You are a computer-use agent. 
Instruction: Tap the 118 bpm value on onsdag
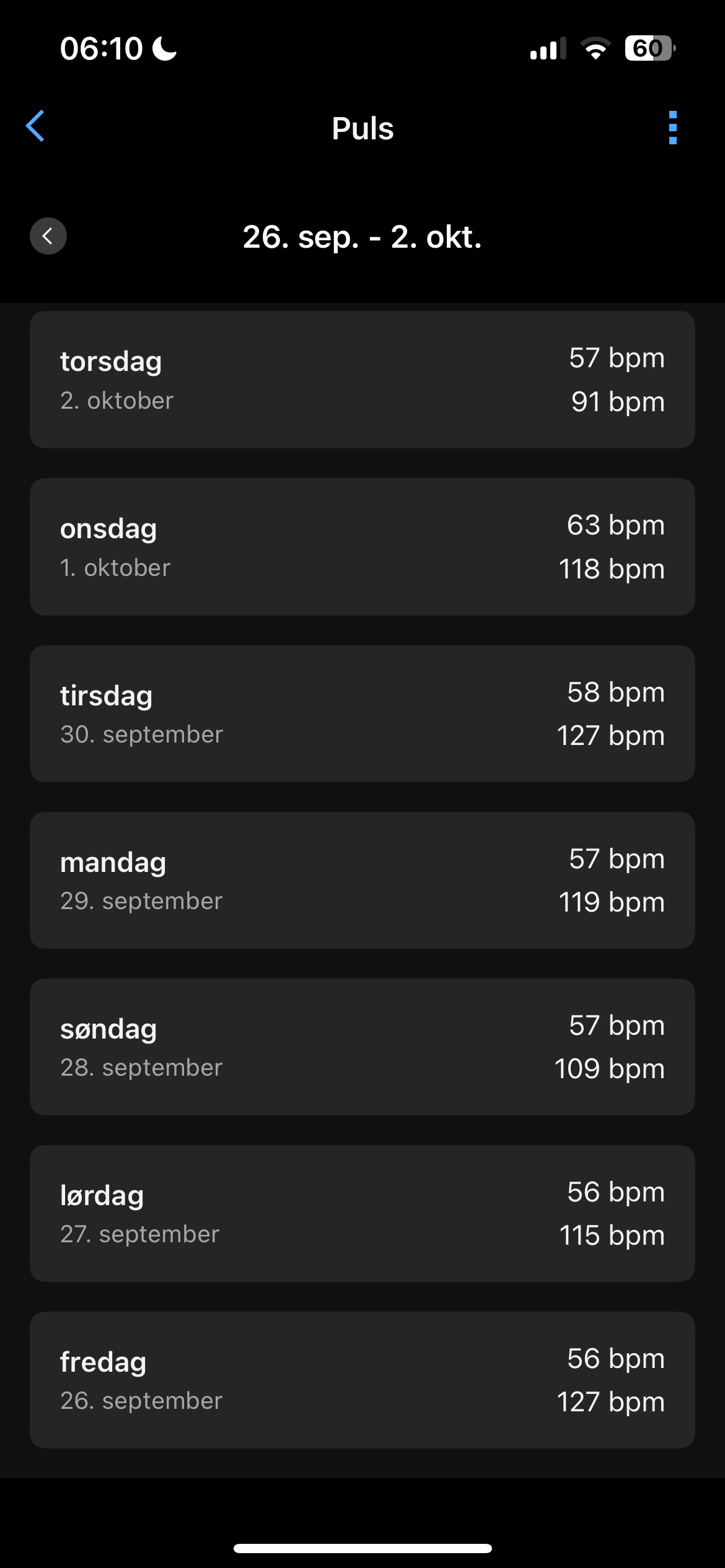611,569
